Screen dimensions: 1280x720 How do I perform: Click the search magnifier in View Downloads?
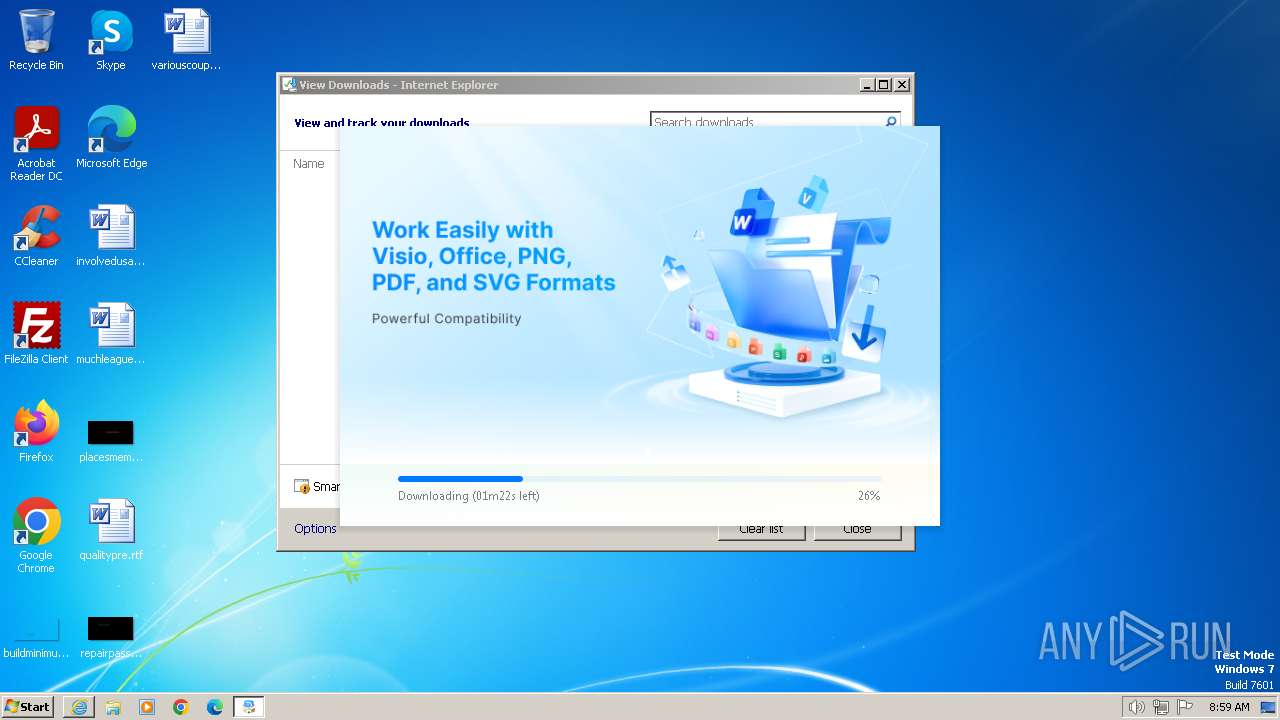click(891, 122)
